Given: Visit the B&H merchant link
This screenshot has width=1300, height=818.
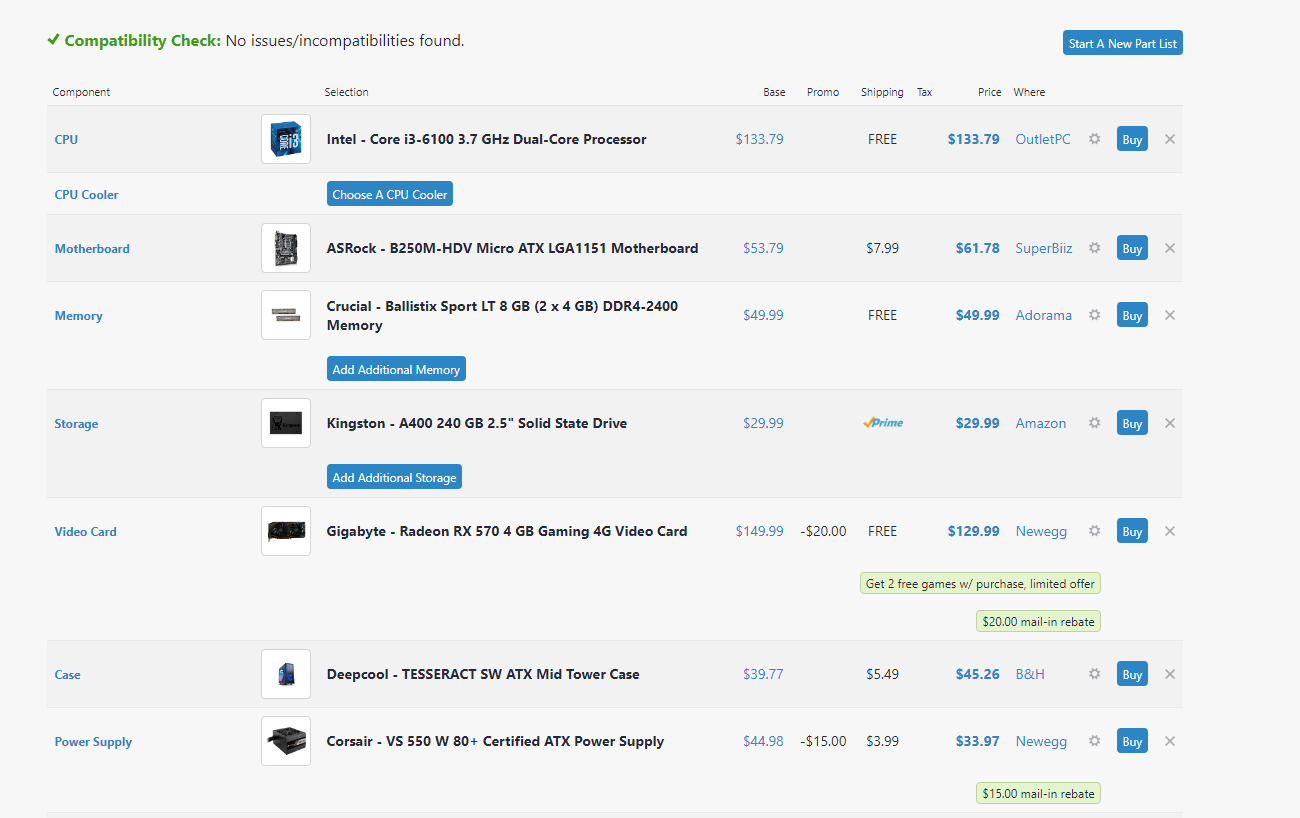Looking at the screenshot, I should (1030, 674).
